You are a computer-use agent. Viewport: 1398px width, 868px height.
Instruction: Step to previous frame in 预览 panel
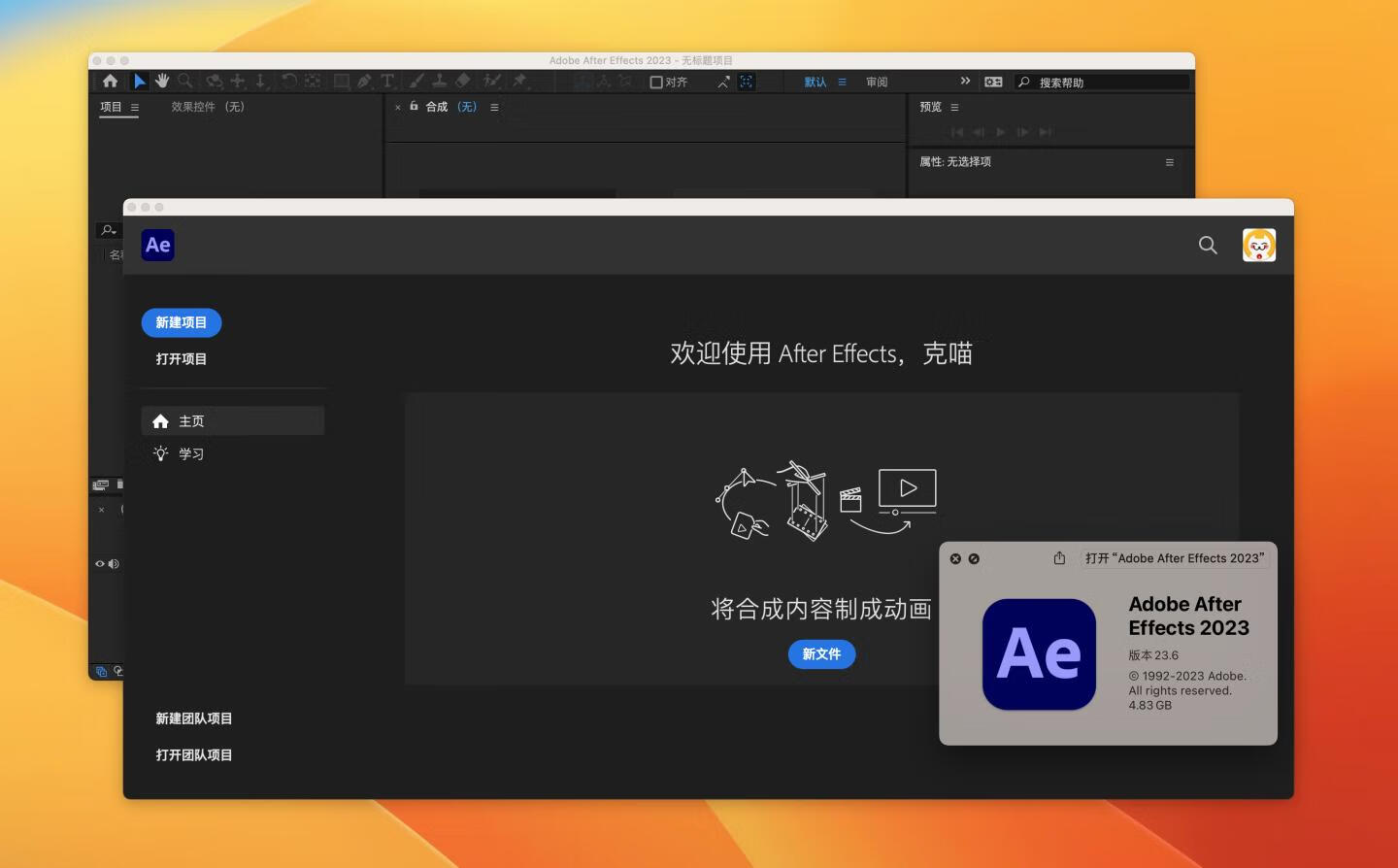[979, 132]
